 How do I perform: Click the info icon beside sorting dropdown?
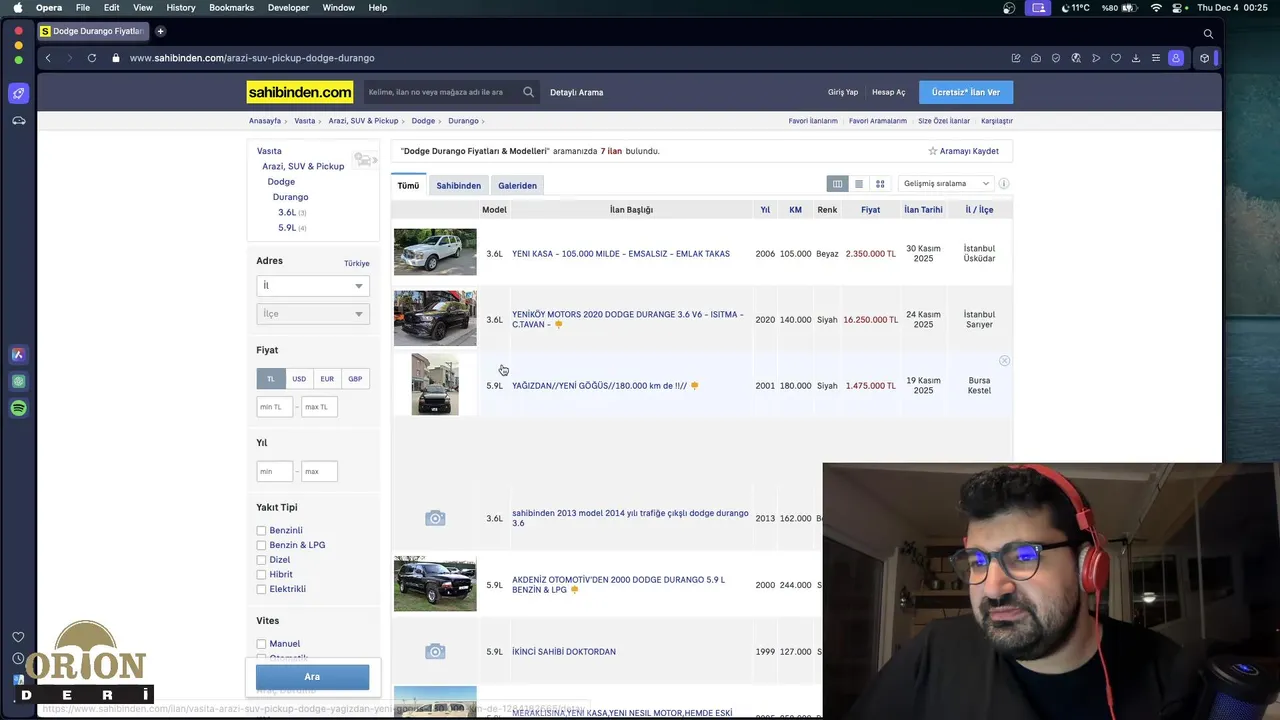point(1004,184)
